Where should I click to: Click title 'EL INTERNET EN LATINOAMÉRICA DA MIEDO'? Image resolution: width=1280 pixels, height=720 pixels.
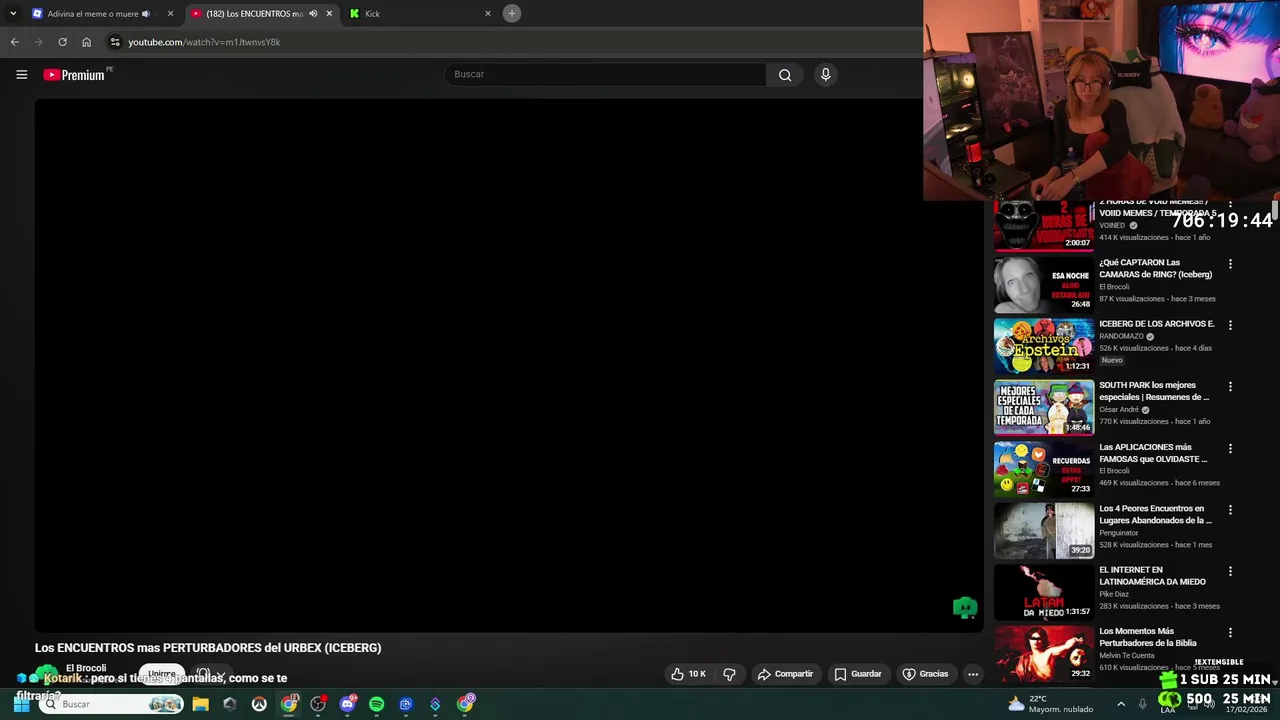tap(1152, 576)
